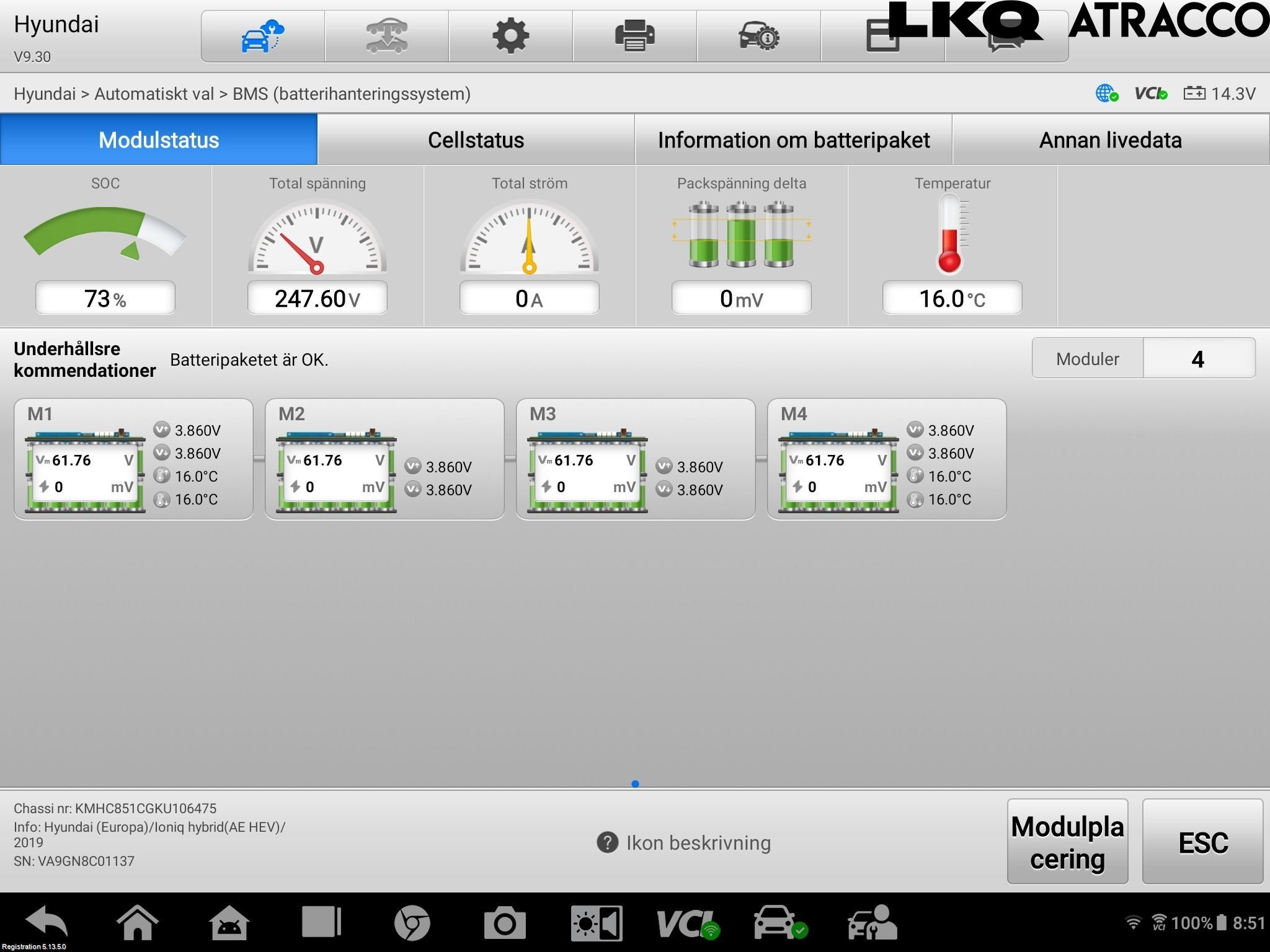The width and height of the screenshot is (1270, 952).
Task: Tap the Packspänning delta battery cells graphic
Action: coord(741,234)
